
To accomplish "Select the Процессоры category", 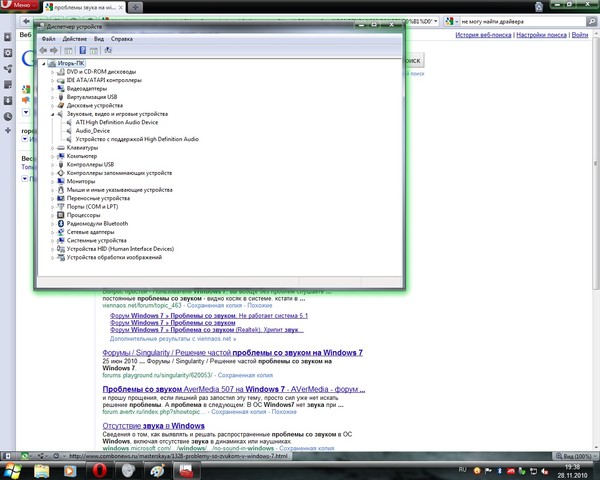I will click(83, 215).
